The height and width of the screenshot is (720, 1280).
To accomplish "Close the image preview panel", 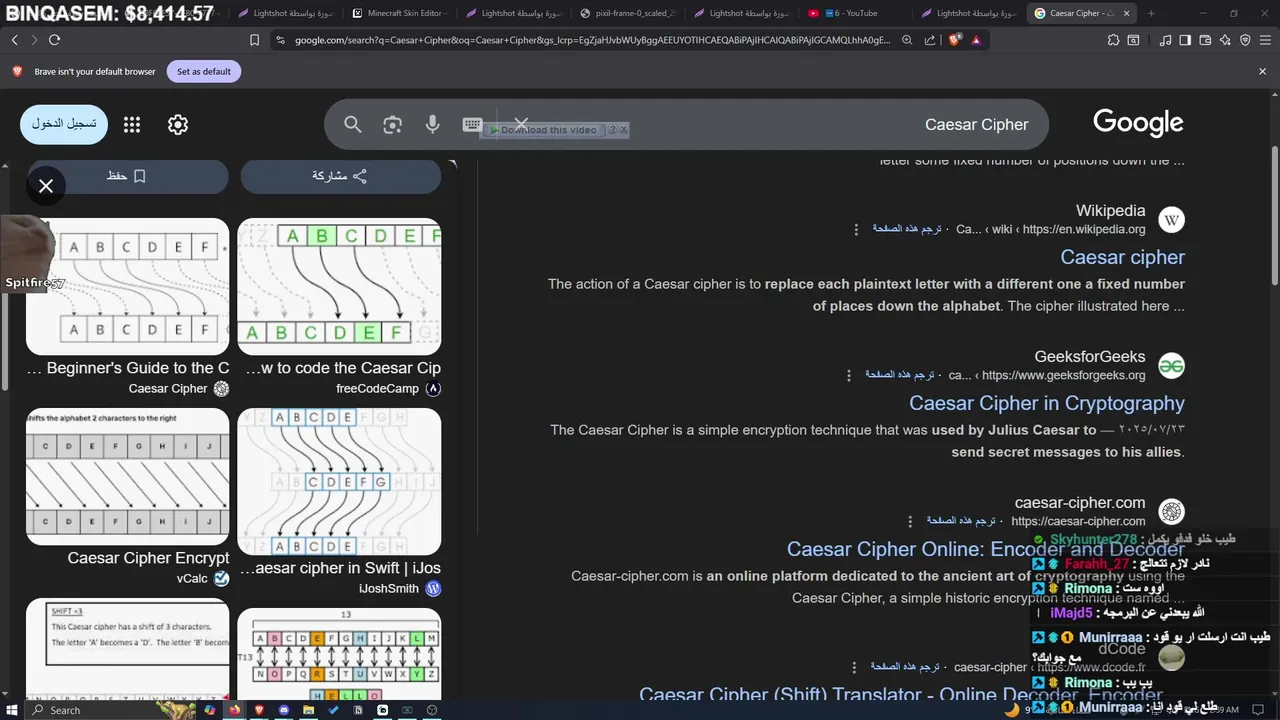I will pos(46,186).
